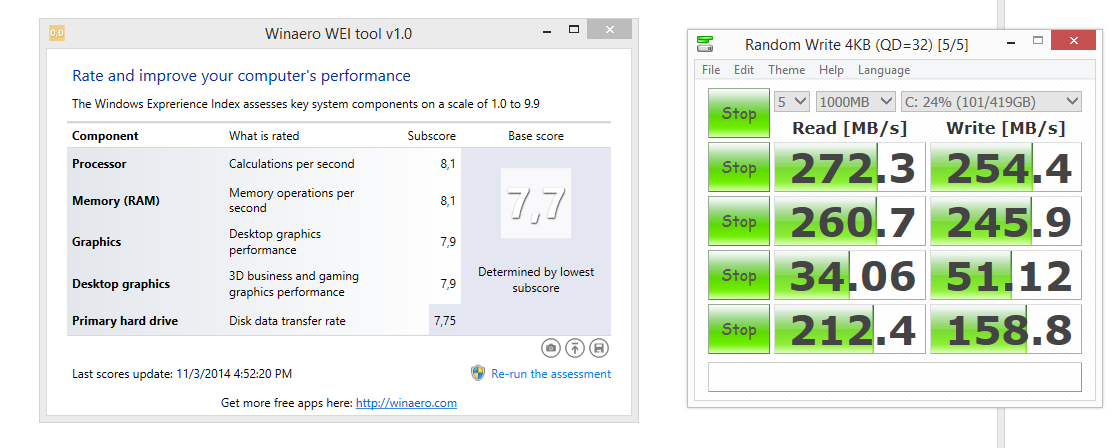Image resolution: width=1117 pixels, height=448 pixels.
Task: Open the File menu
Action: click(711, 70)
